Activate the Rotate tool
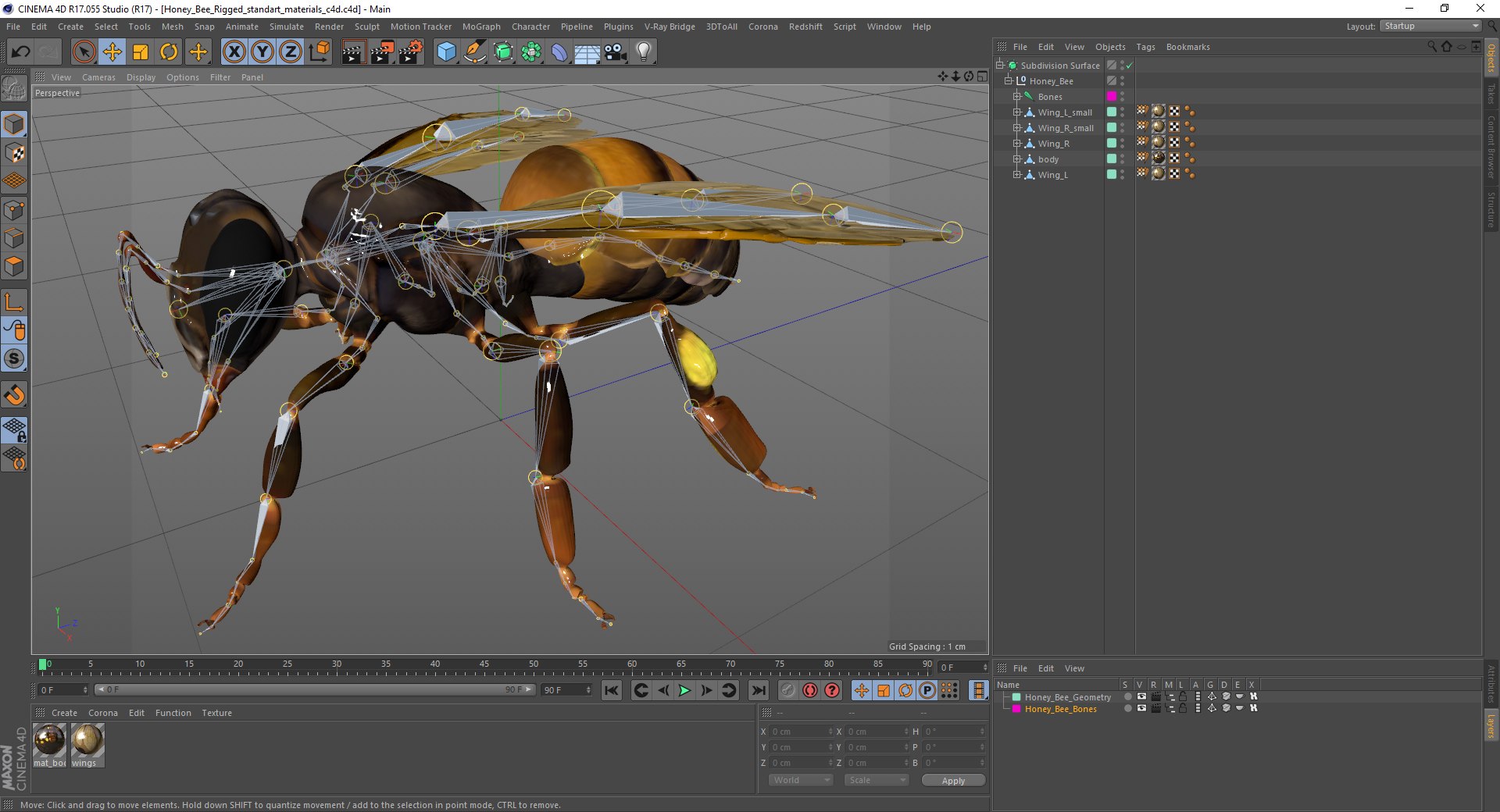Viewport: 1500px width, 812px height. 169,52
